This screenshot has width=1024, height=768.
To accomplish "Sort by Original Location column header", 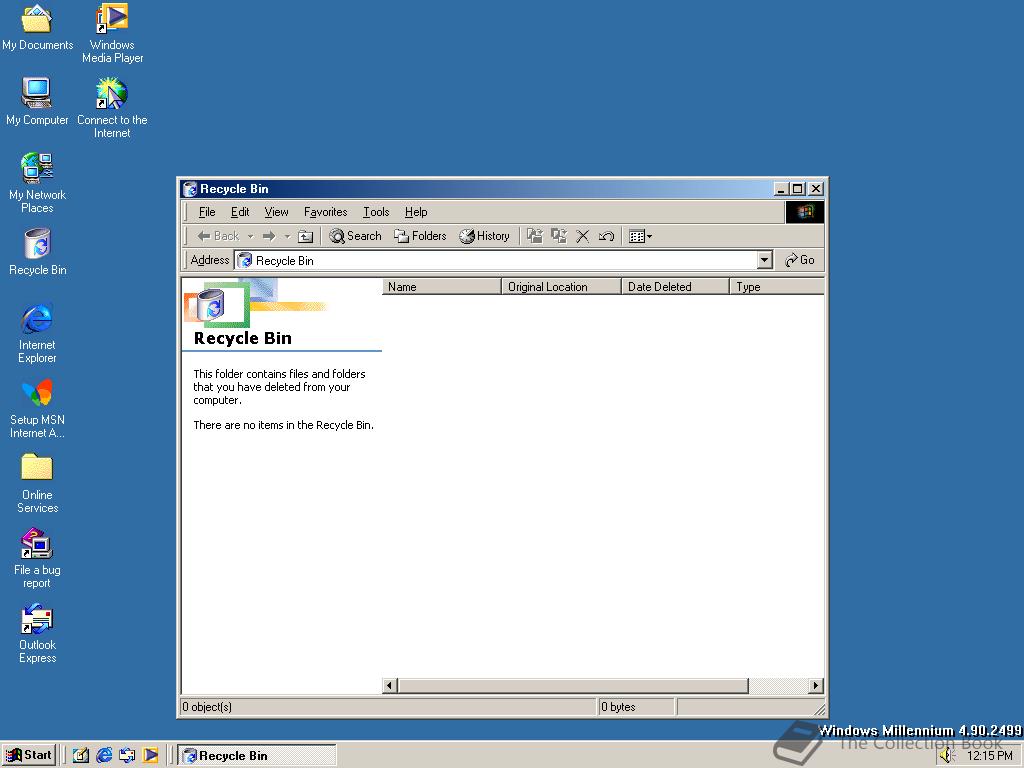I will click(x=561, y=287).
